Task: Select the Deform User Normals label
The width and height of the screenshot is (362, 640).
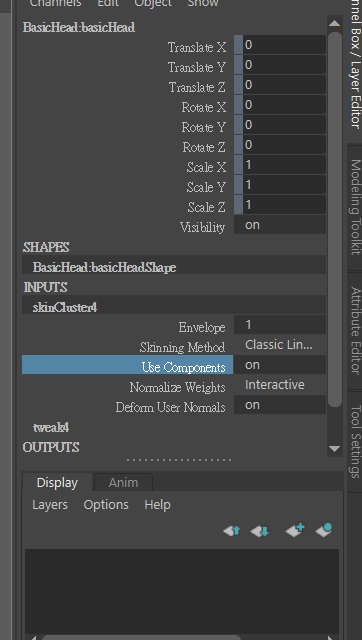Action: [171, 407]
